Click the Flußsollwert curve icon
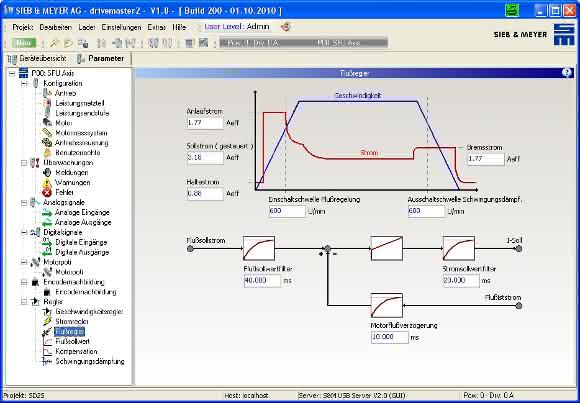This screenshot has height=403, width=580. 47,341
